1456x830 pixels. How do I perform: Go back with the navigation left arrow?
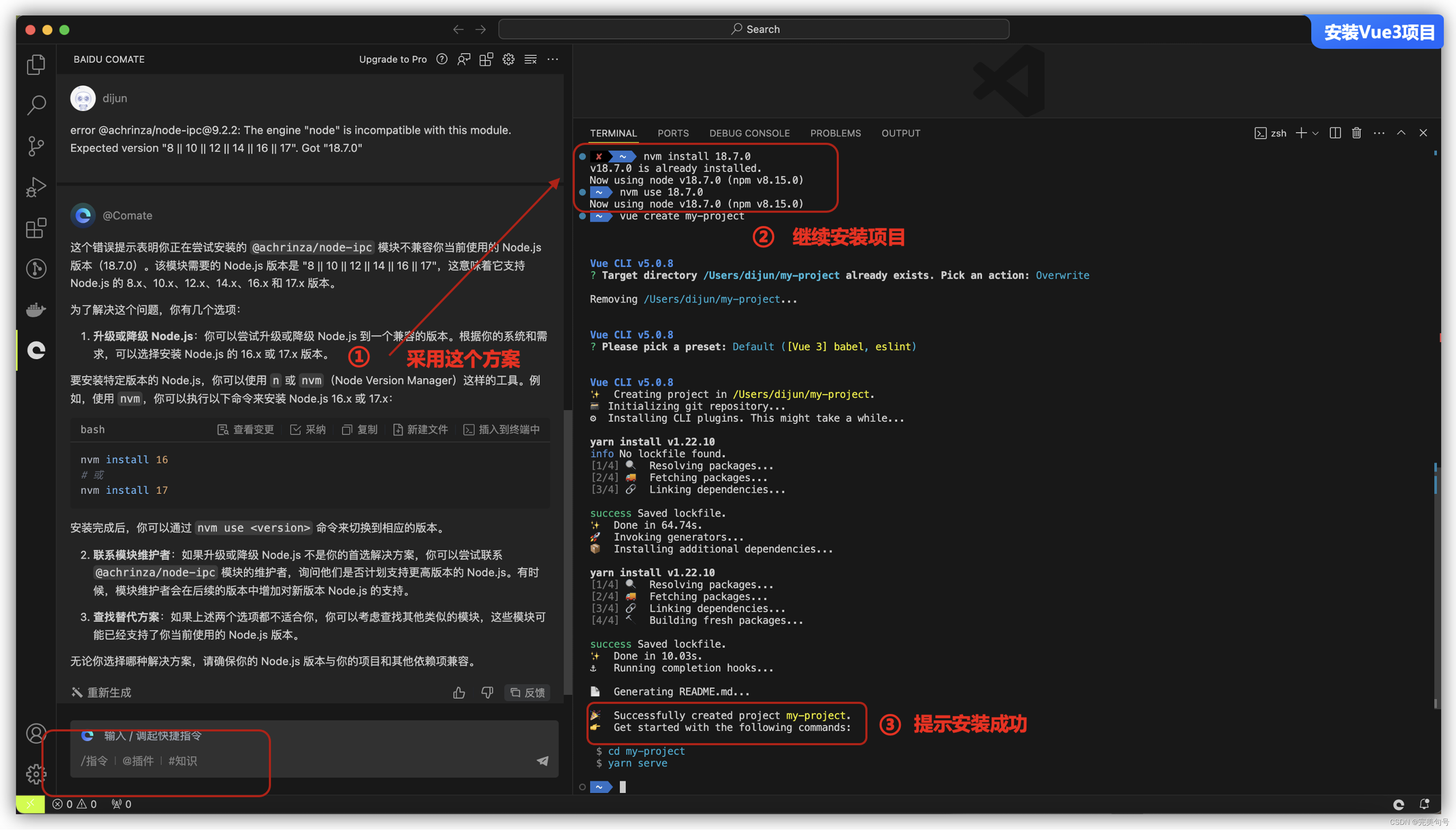point(458,29)
